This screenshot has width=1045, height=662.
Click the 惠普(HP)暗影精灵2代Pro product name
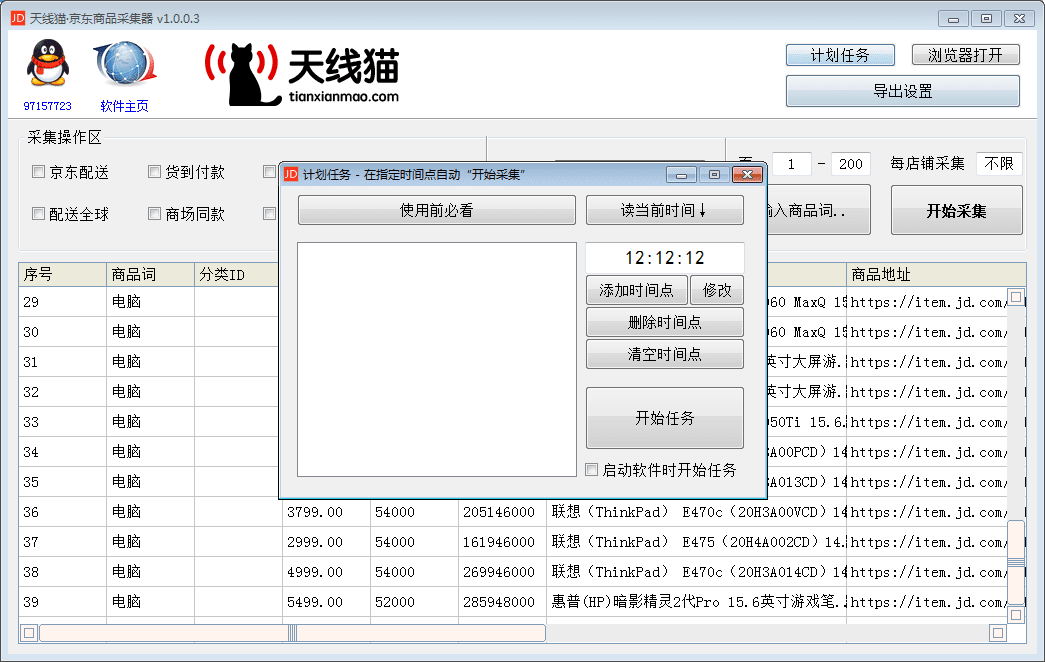point(696,602)
